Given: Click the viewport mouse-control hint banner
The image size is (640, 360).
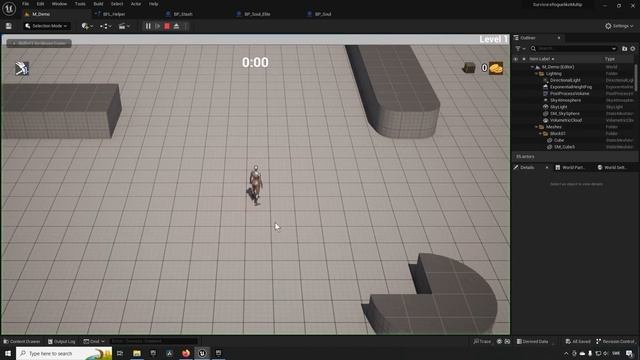Looking at the screenshot, I should point(39,43).
